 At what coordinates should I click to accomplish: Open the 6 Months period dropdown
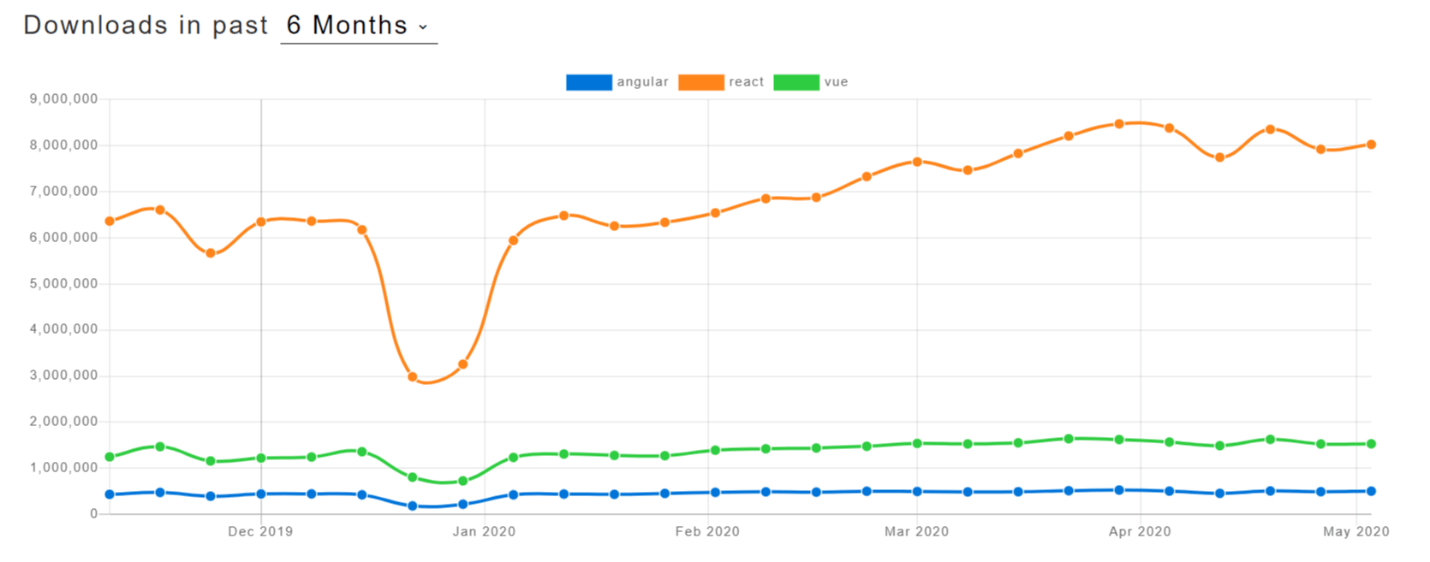point(358,26)
